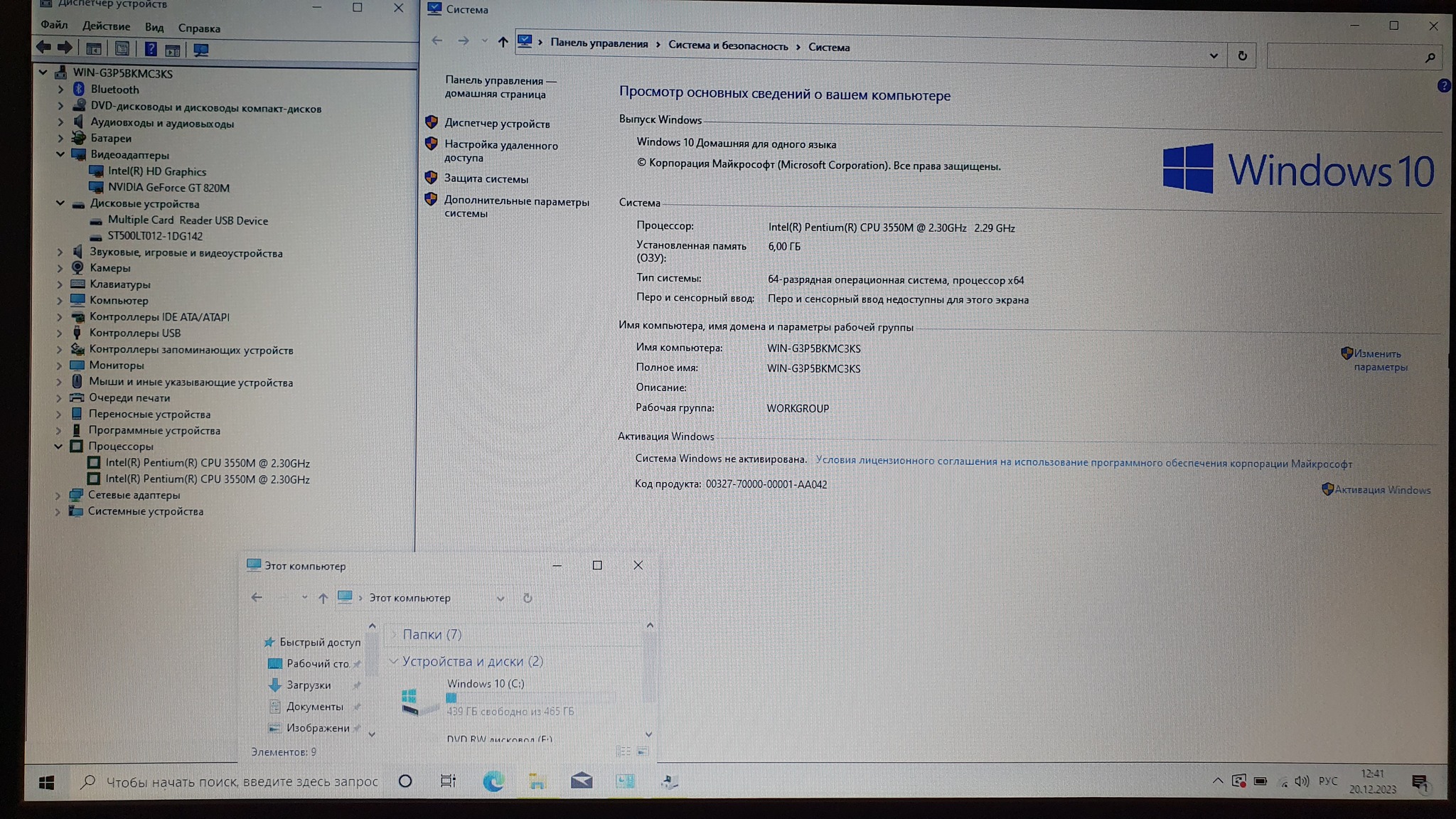
Task: Open address bar history dropdown in System window
Action: click(x=1214, y=55)
